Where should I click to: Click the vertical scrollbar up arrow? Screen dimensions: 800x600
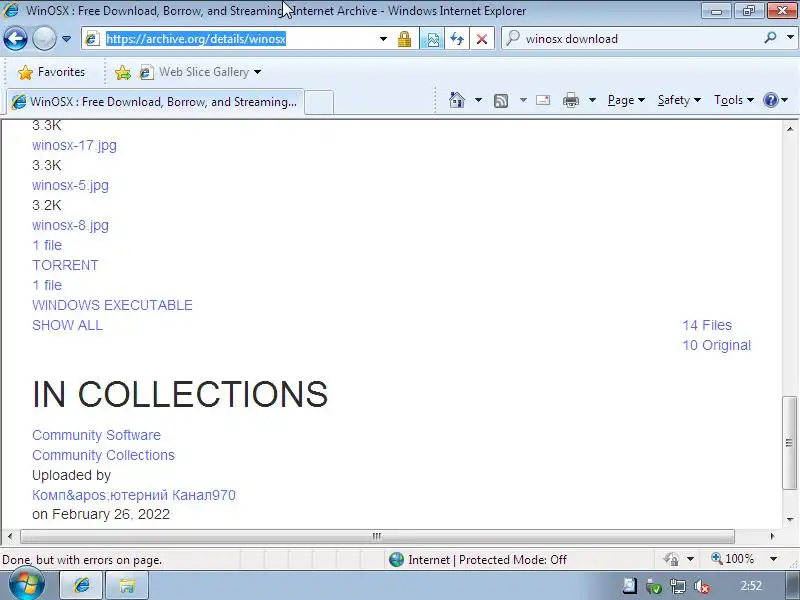[x=790, y=128]
